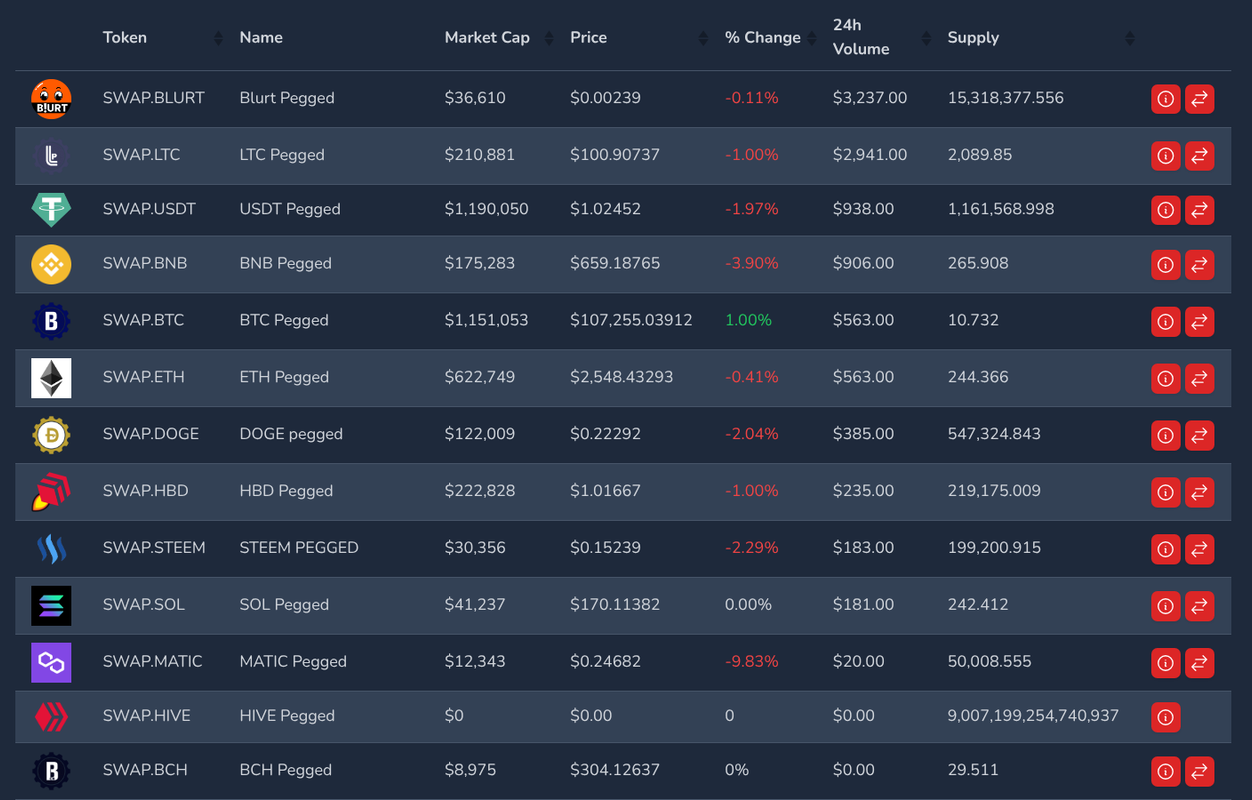Click the % Change column header
The image size is (1252, 800).
pos(762,37)
